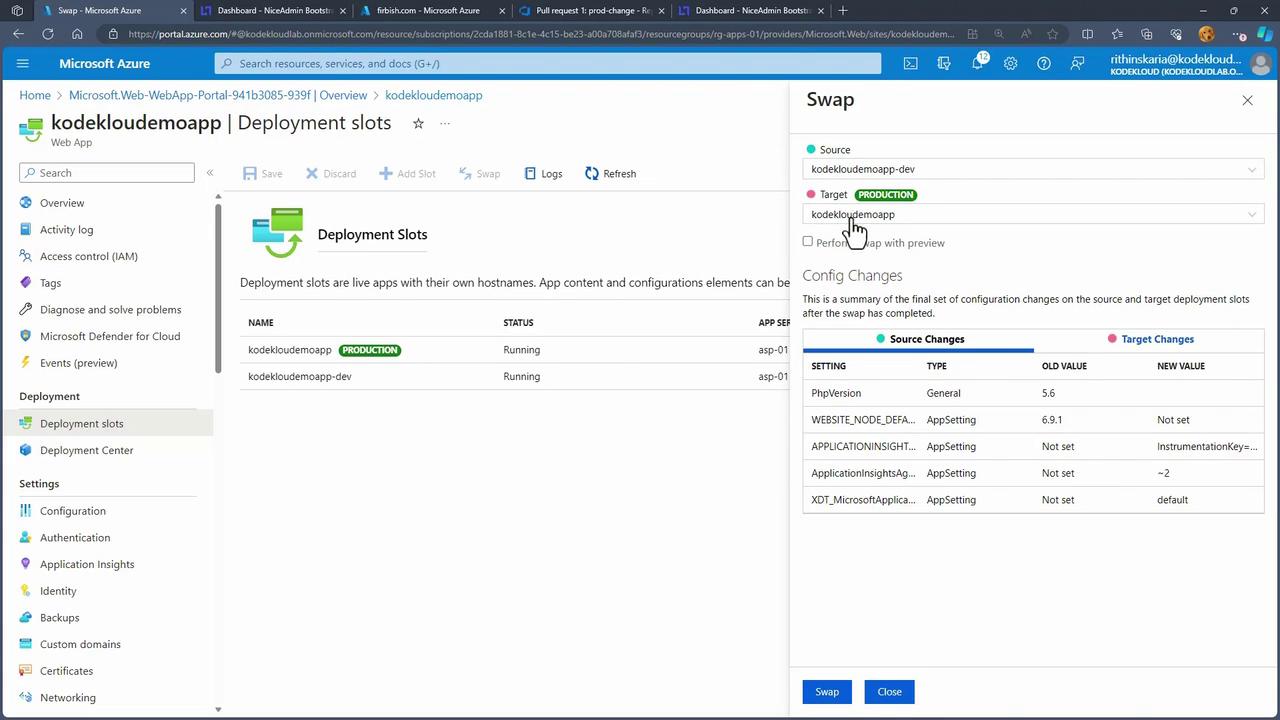Open Authentication settings
Image resolution: width=1280 pixels, height=720 pixels.
[75, 537]
